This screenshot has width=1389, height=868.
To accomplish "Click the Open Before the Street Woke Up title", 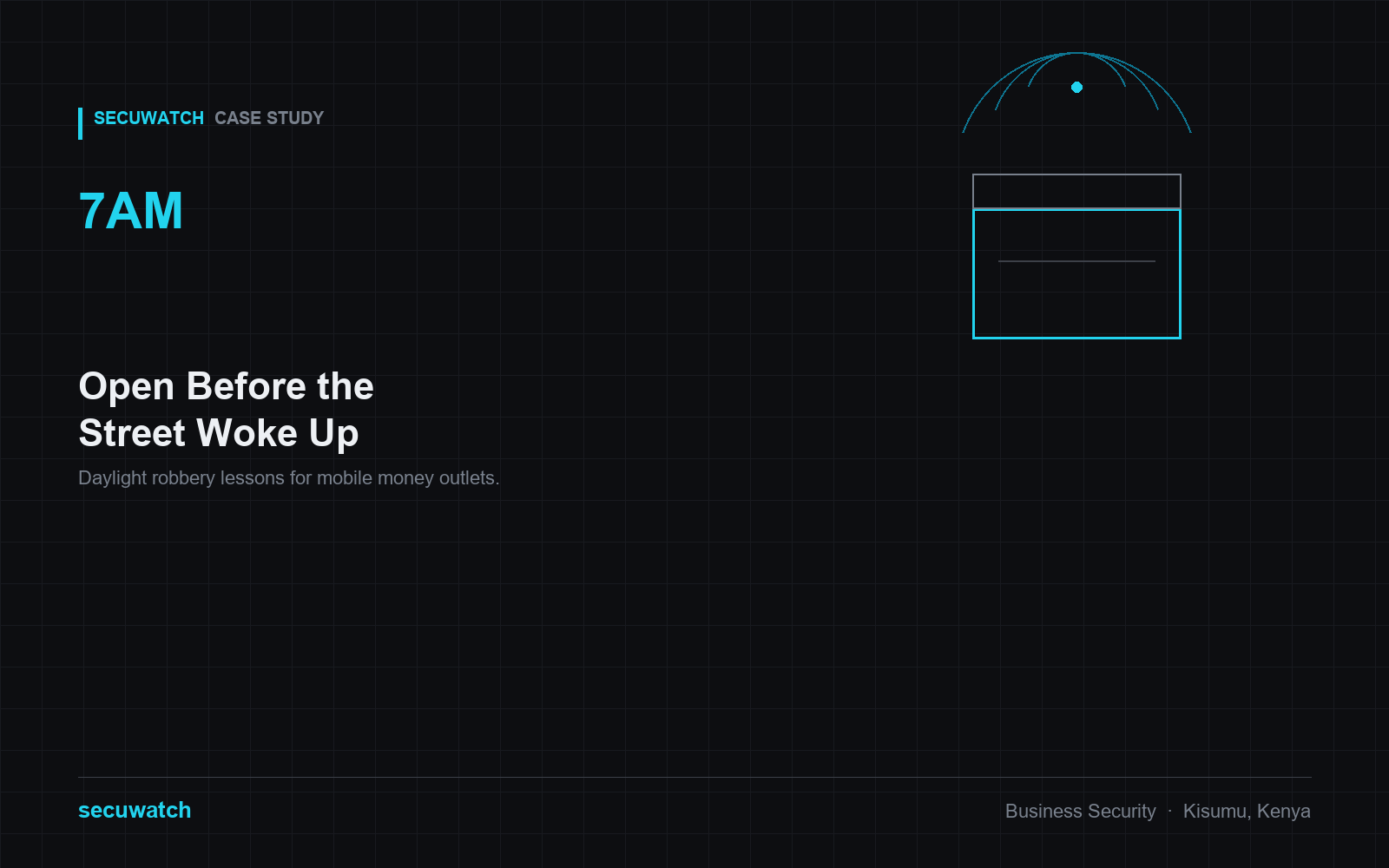I will tap(227, 410).
